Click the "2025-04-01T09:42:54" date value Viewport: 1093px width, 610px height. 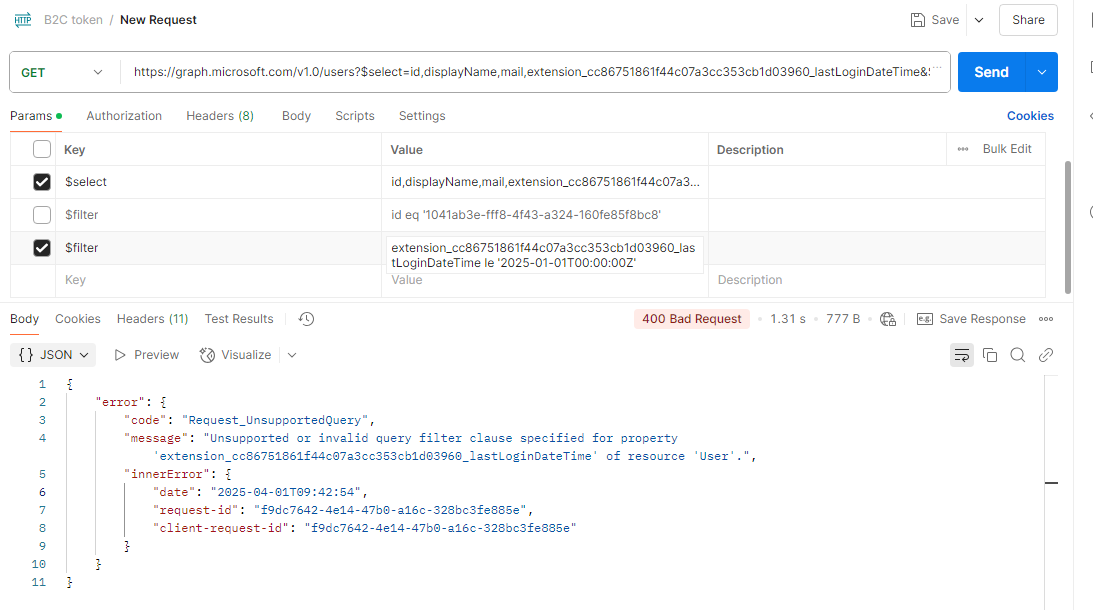(286, 492)
